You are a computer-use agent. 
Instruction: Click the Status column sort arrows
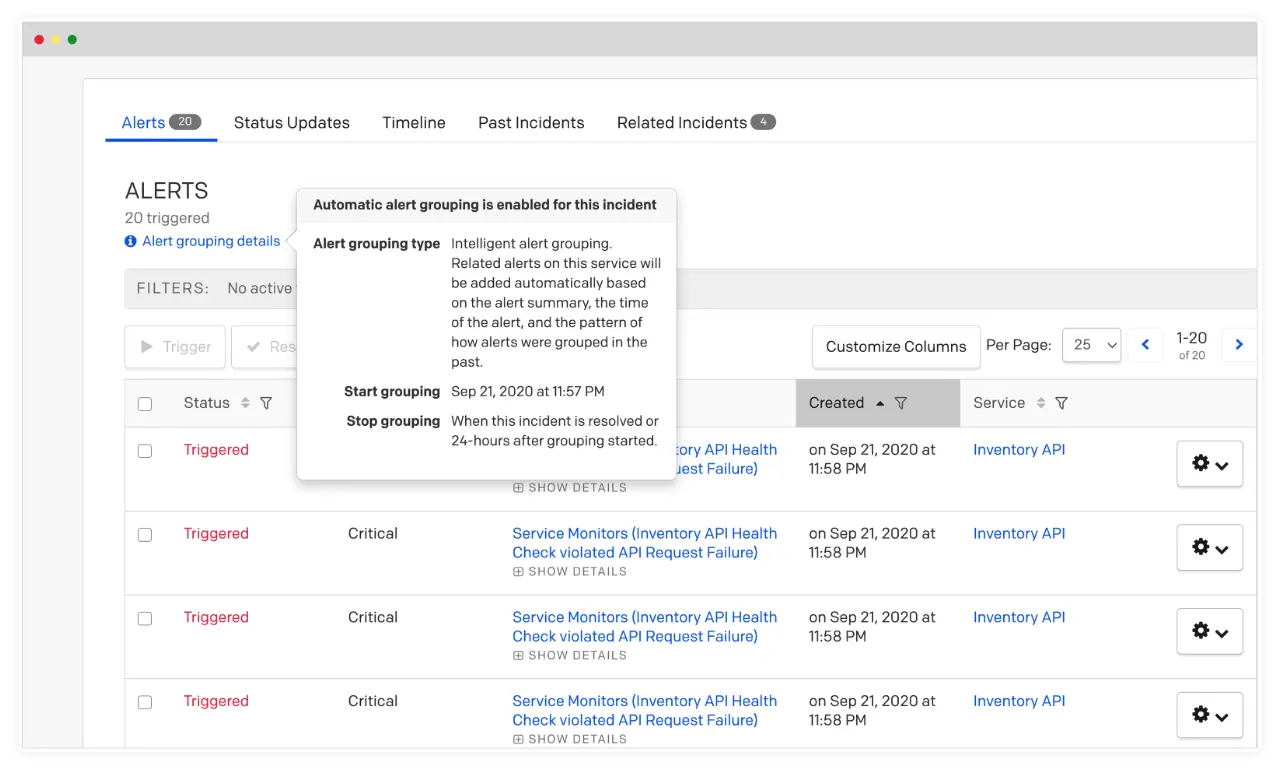point(245,403)
